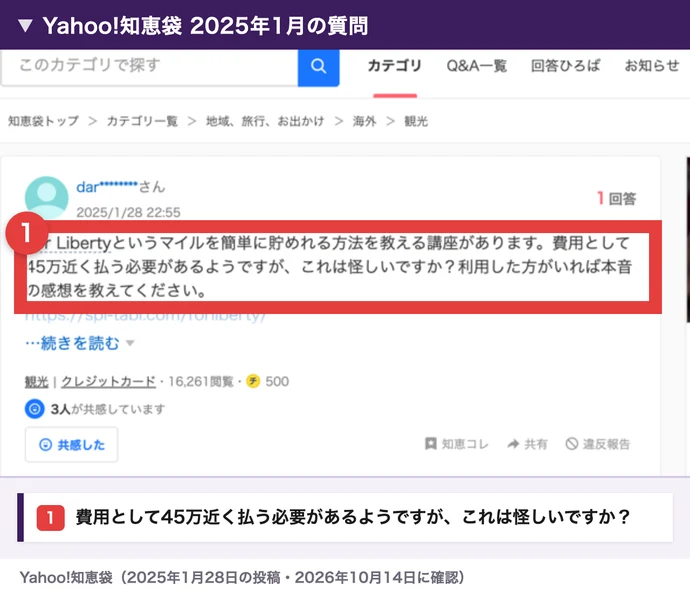This screenshot has height=600, width=690.
Task: Click the 違反報告 prohibition icon
Action: click(x=572, y=444)
